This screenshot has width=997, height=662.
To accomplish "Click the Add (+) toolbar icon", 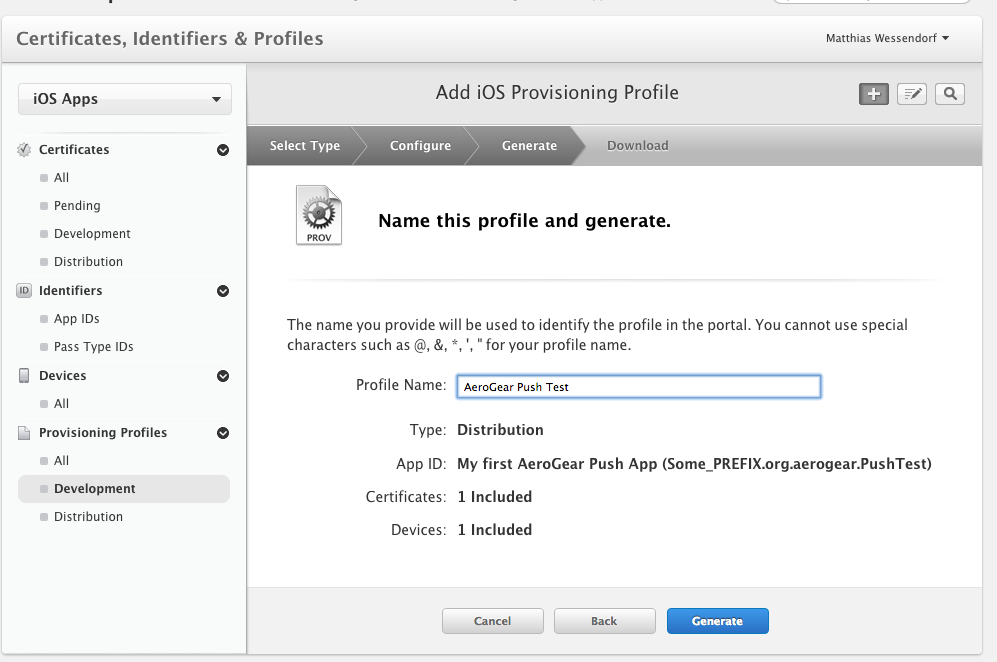I will pyautogui.click(x=873, y=93).
